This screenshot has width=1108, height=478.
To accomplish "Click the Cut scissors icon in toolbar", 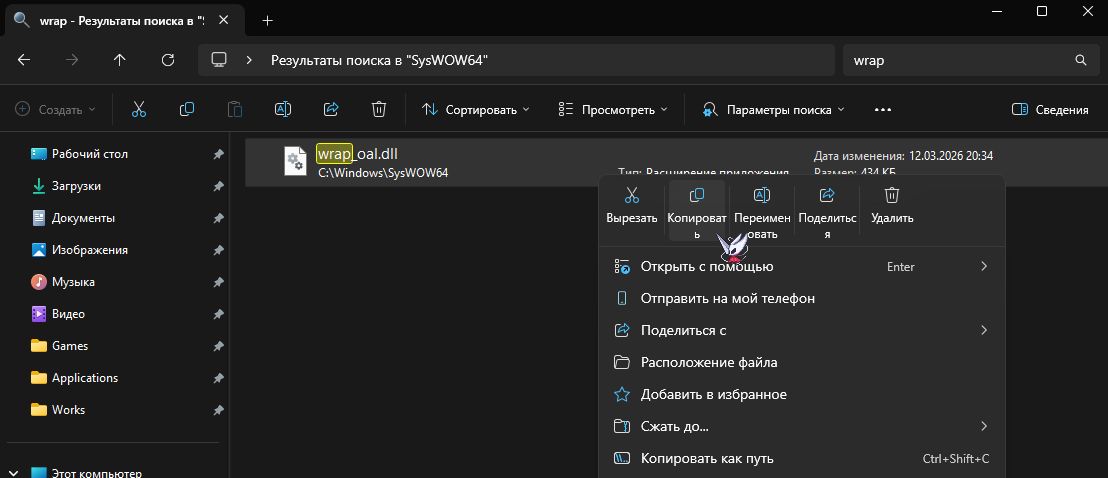I will pyautogui.click(x=138, y=110).
